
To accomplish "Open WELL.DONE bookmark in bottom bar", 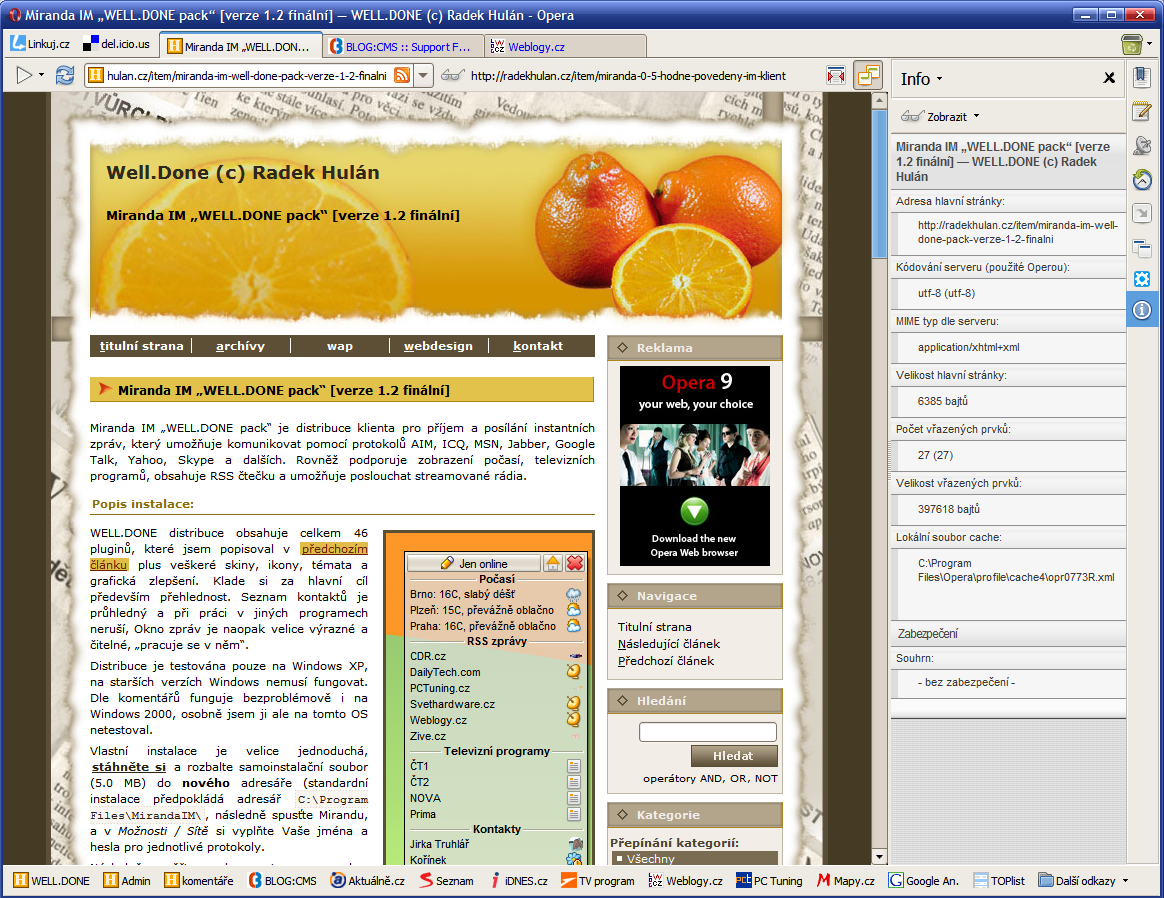I will pyautogui.click(x=51, y=881).
